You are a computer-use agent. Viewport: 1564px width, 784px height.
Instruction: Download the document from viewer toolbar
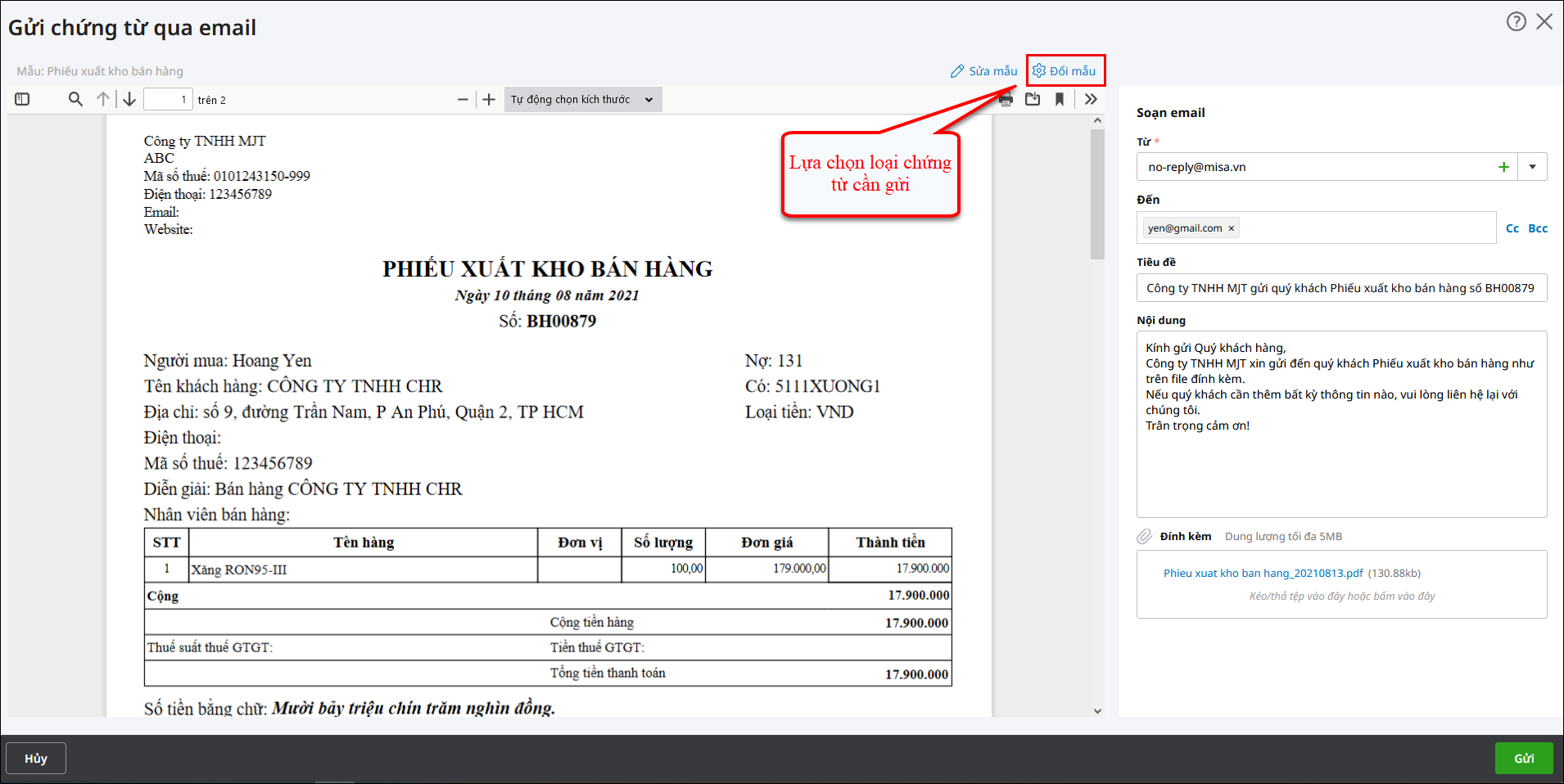tap(1033, 100)
